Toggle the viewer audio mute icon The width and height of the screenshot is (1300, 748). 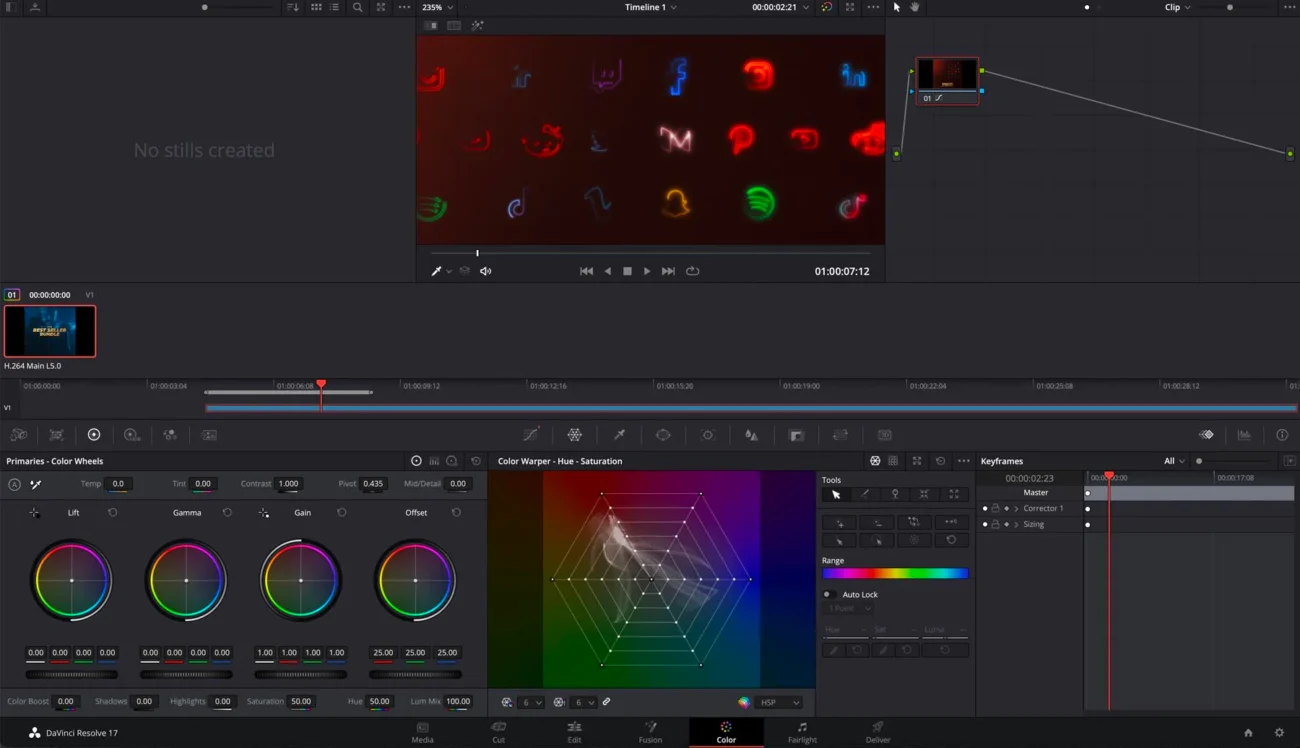pos(485,271)
